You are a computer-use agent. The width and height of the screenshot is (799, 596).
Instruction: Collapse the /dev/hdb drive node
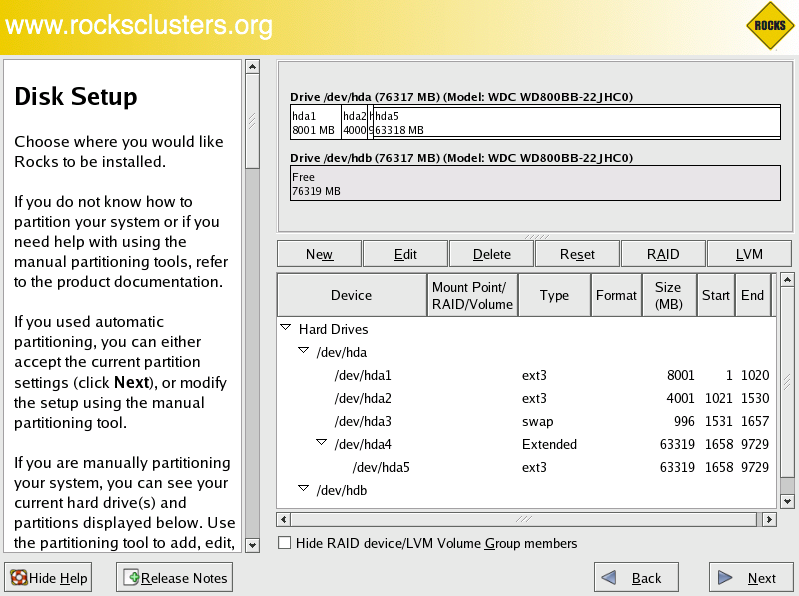point(303,489)
